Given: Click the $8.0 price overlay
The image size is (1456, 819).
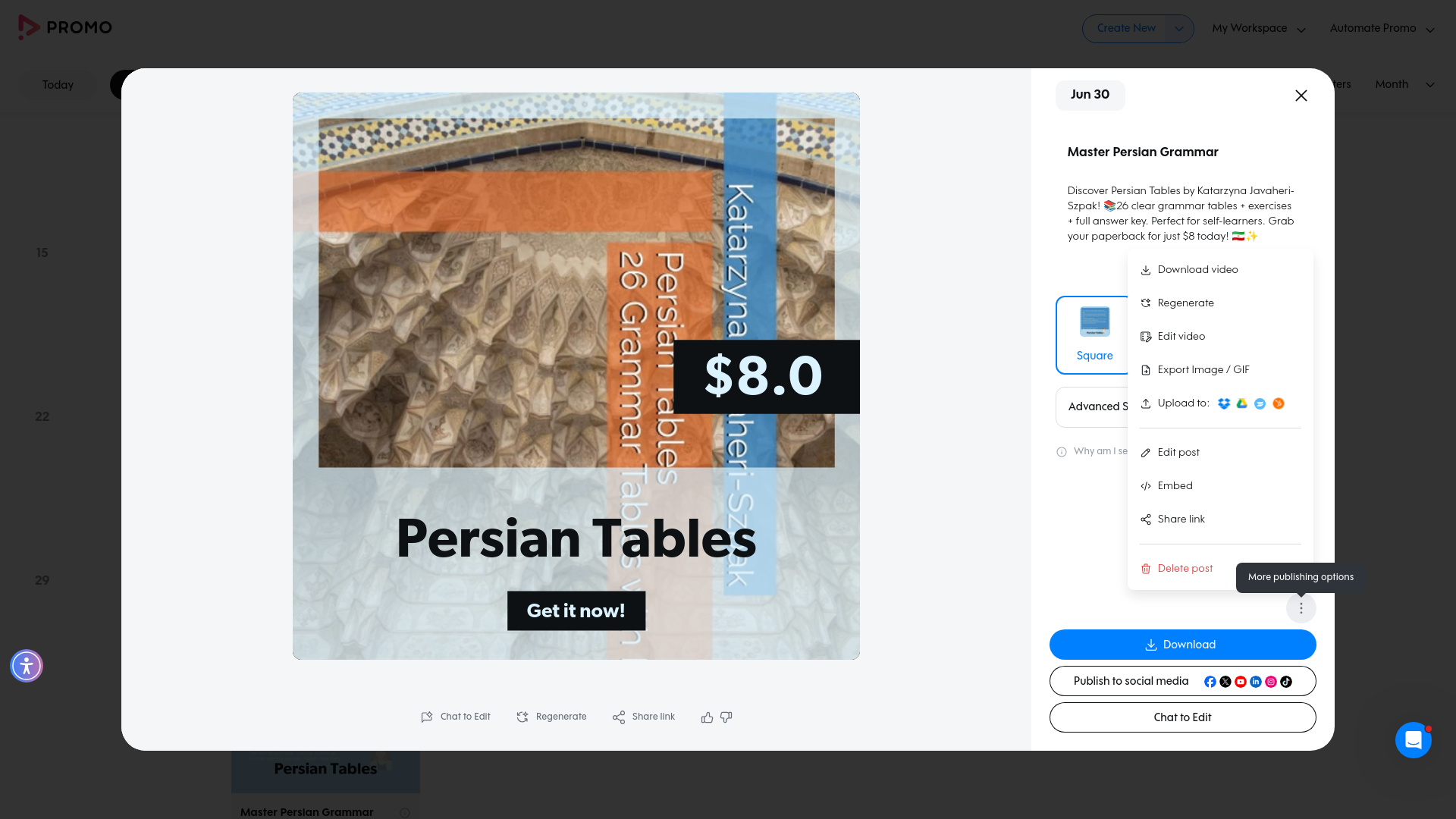Looking at the screenshot, I should point(766,376).
